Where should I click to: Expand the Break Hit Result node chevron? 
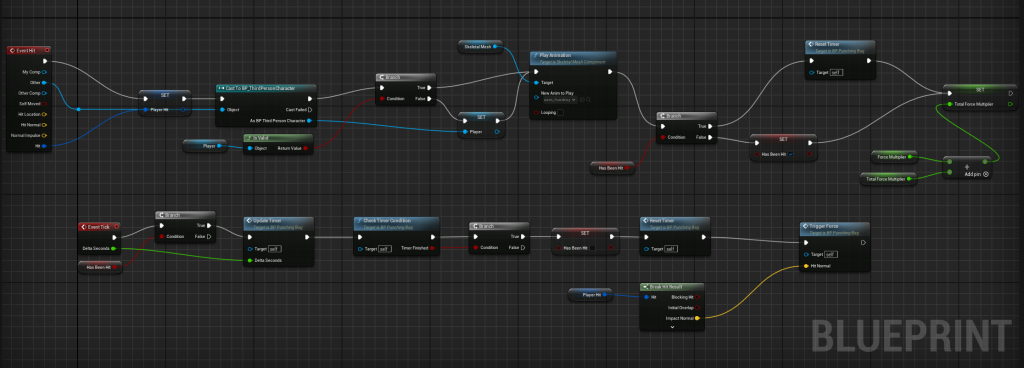point(672,327)
